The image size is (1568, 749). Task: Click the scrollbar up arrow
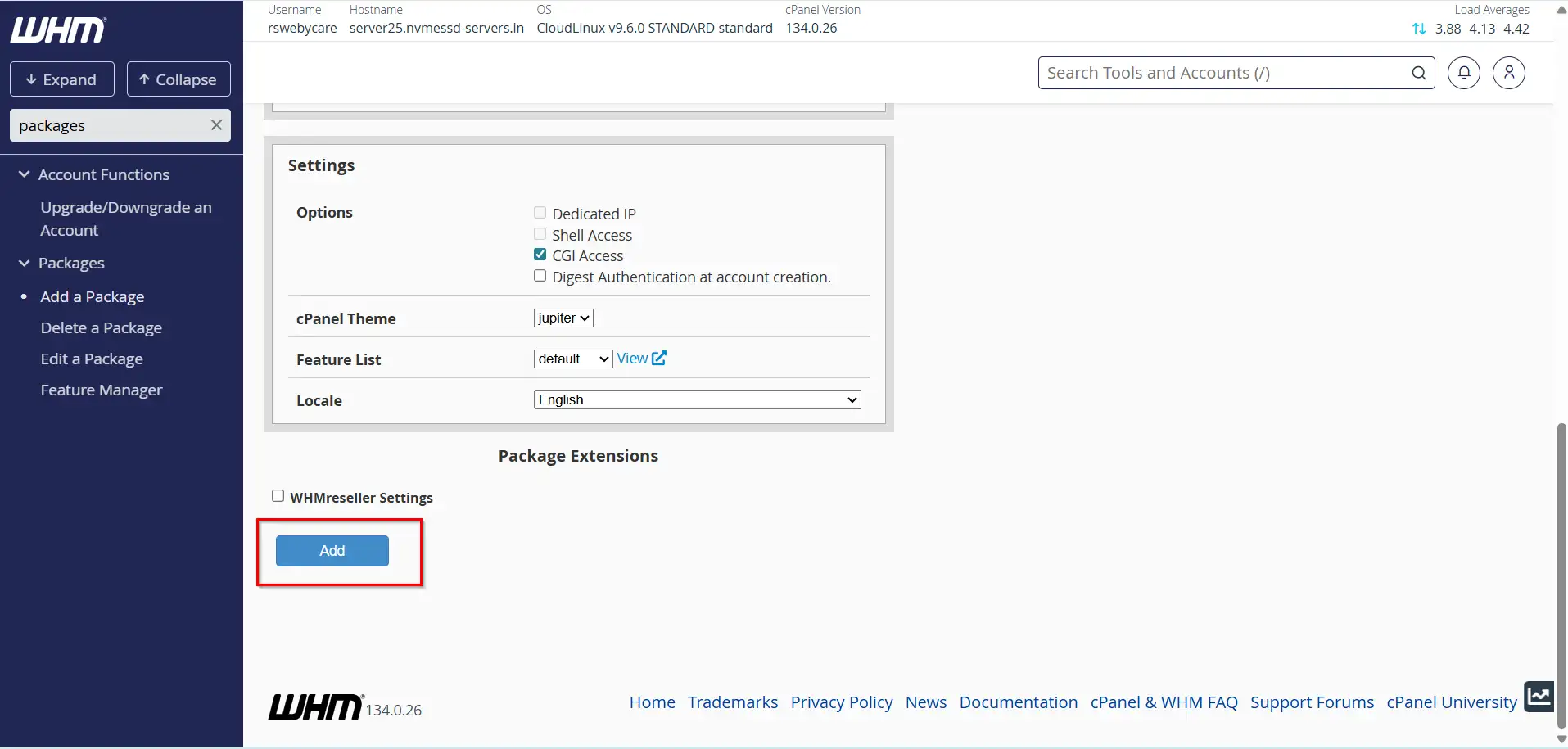1561,10
